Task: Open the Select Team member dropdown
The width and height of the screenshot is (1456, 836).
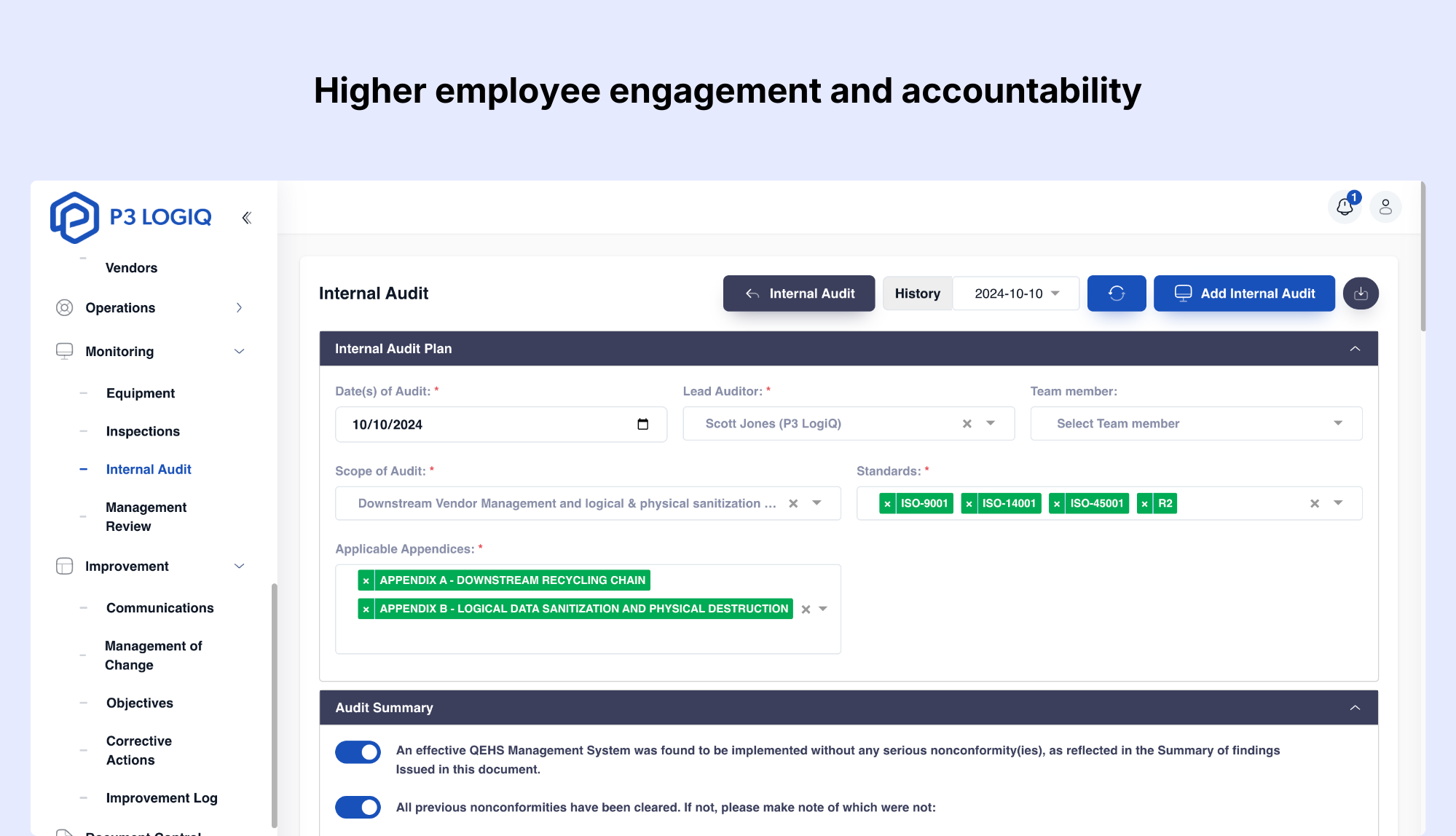Action: click(1196, 424)
